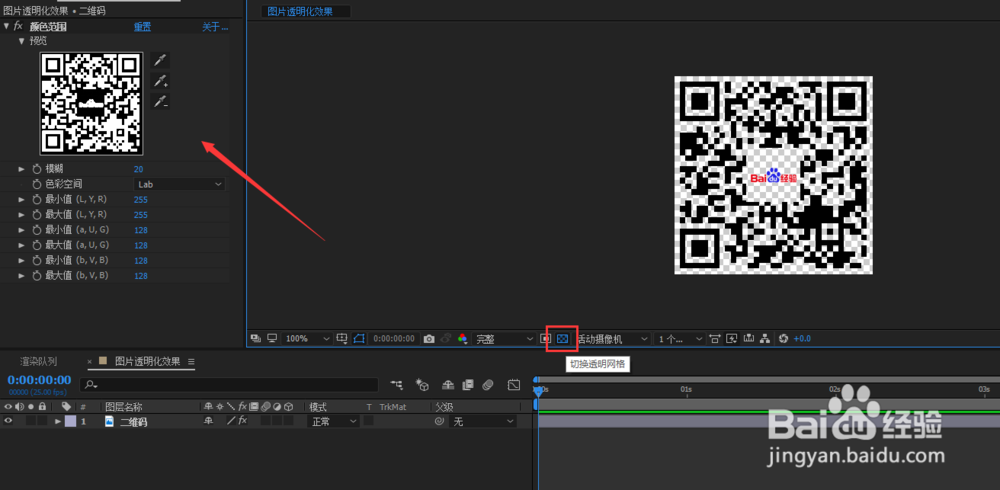Image resolution: width=1000 pixels, height=490 pixels.
Task: Click the primary viewer monitor icon
Action: point(272,338)
